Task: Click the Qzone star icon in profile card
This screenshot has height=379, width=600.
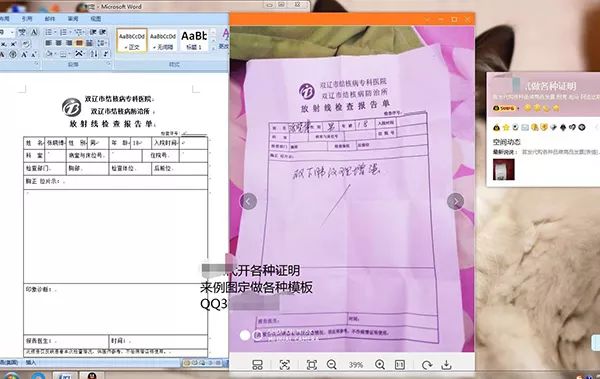Action: pos(506,127)
